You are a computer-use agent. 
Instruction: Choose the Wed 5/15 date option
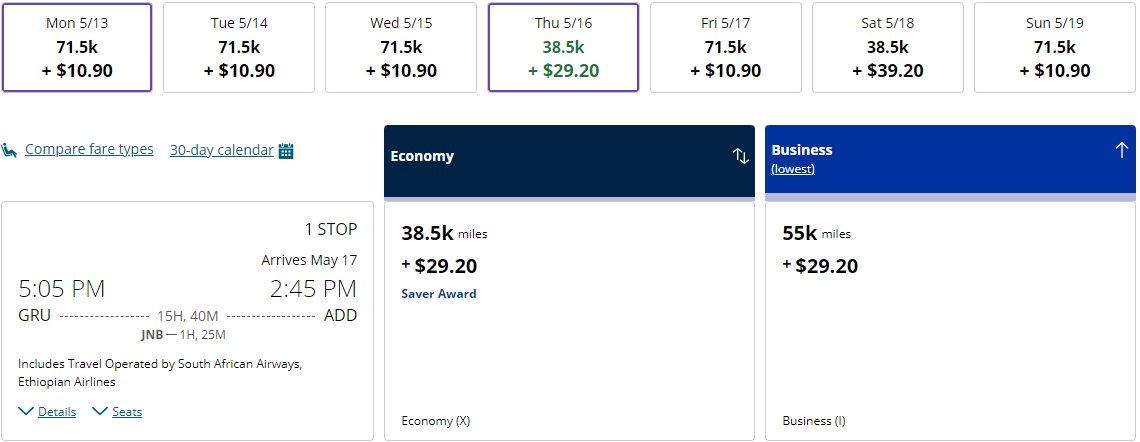point(401,47)
